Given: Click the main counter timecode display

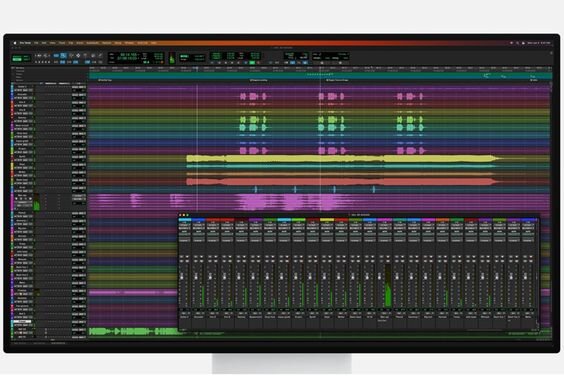Looking at the screenshot, I should (129, 55).
